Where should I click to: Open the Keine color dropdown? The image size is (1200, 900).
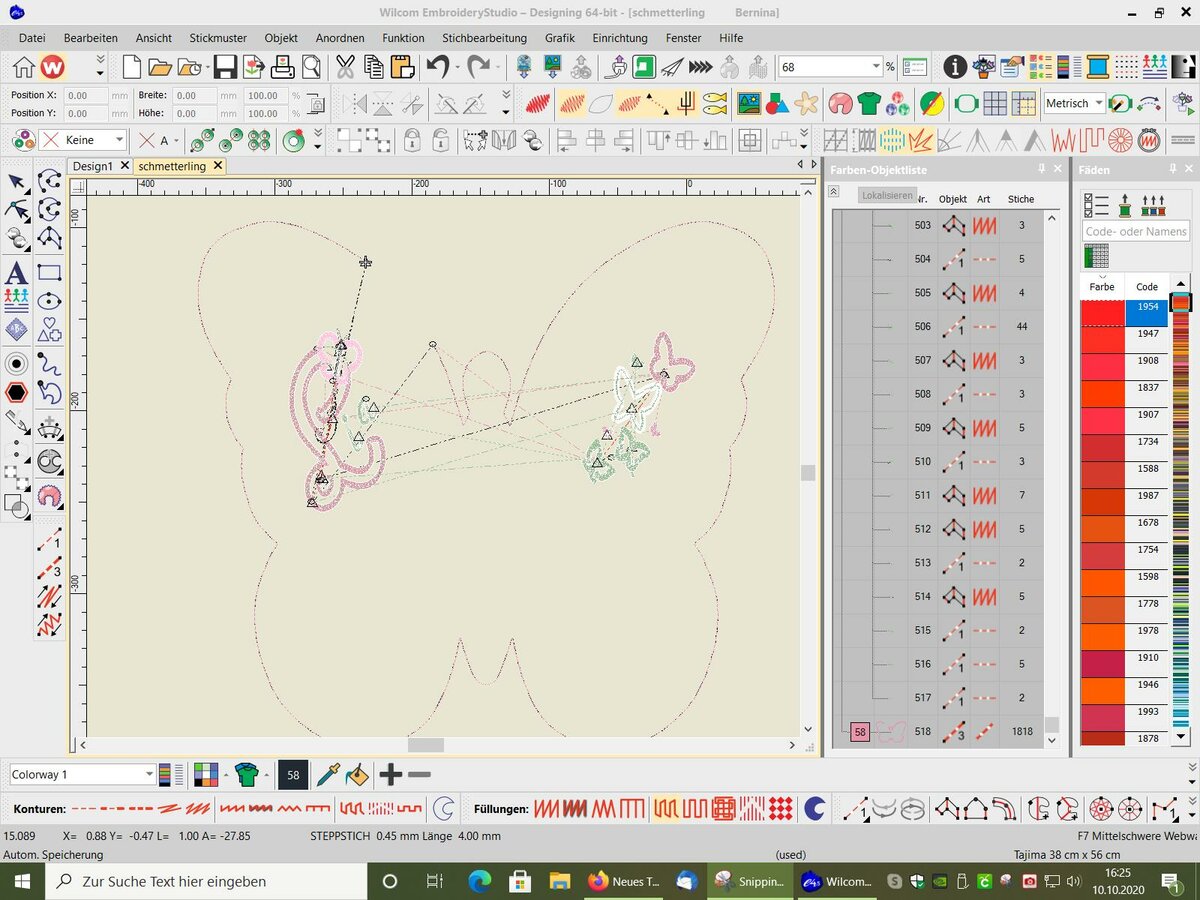click(119, 140)
